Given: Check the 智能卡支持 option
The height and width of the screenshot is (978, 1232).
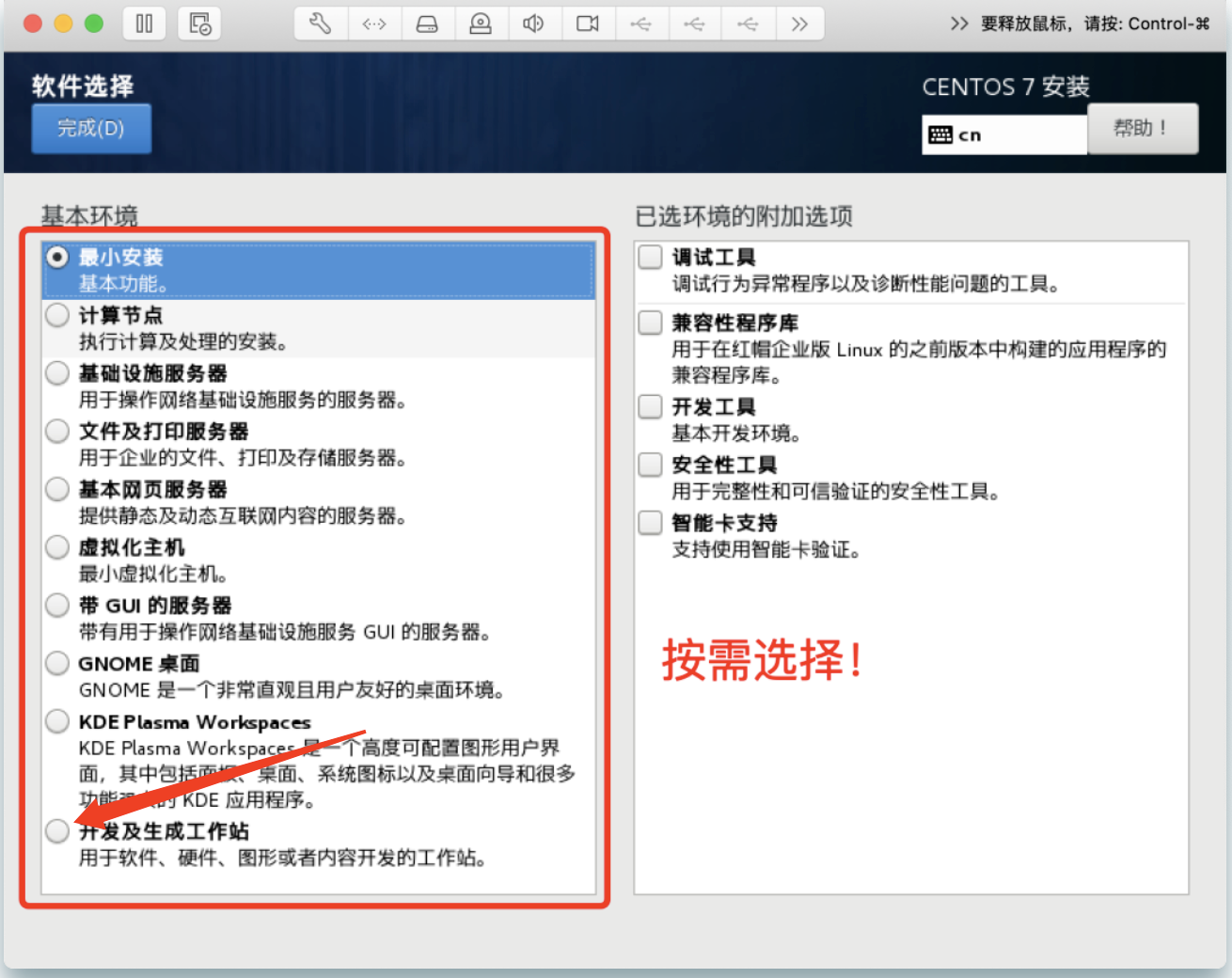Looking at the screenshot, I should point(651,523).
